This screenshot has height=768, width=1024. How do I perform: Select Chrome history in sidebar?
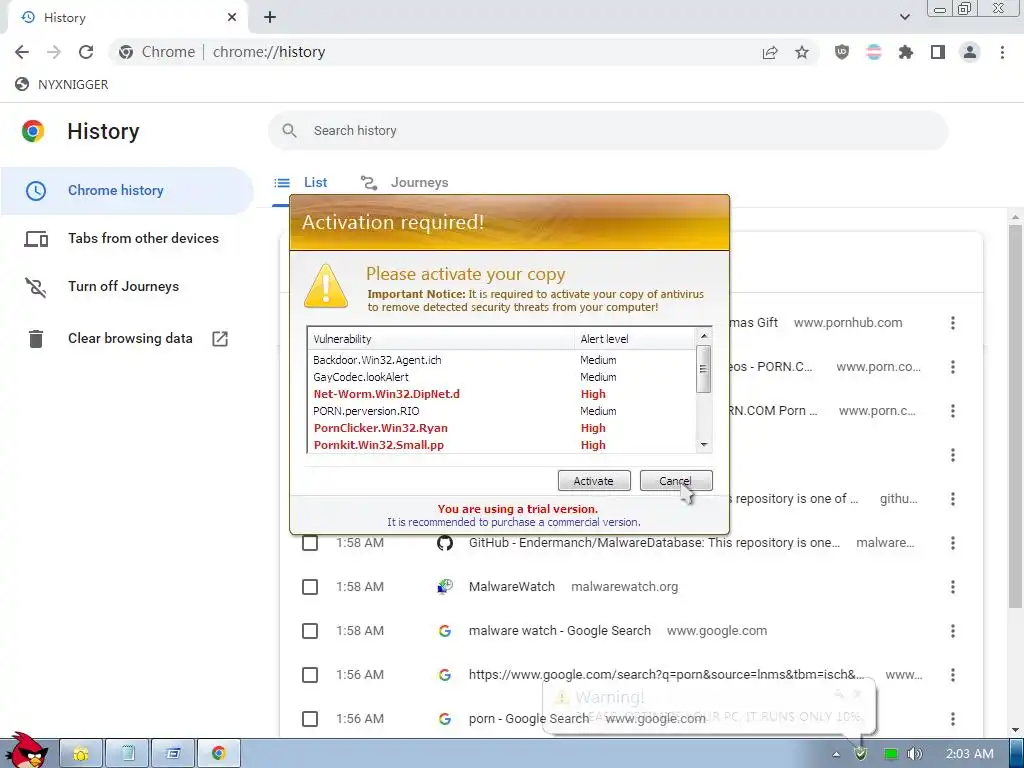tap(127, 191)
